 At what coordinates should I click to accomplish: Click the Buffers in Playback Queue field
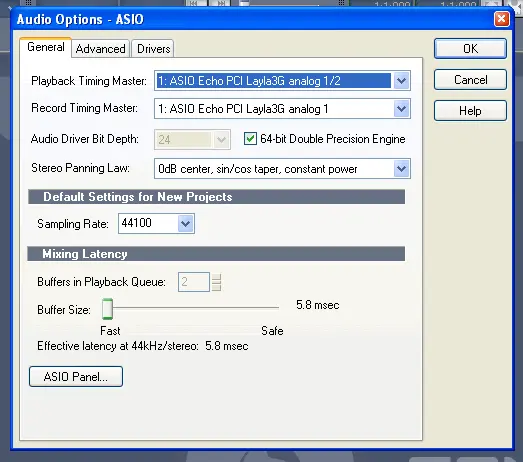(x=193, y=282)
